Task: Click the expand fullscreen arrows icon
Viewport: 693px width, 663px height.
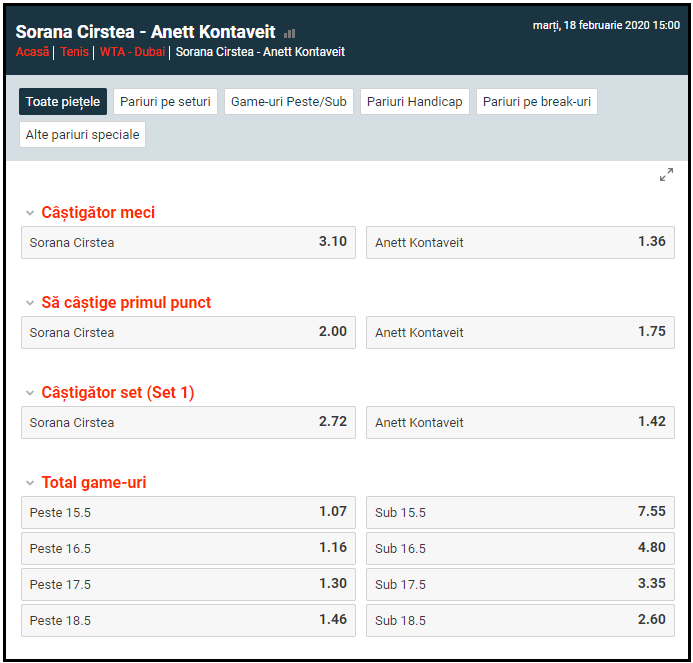Action: click(x=666, y=175)
